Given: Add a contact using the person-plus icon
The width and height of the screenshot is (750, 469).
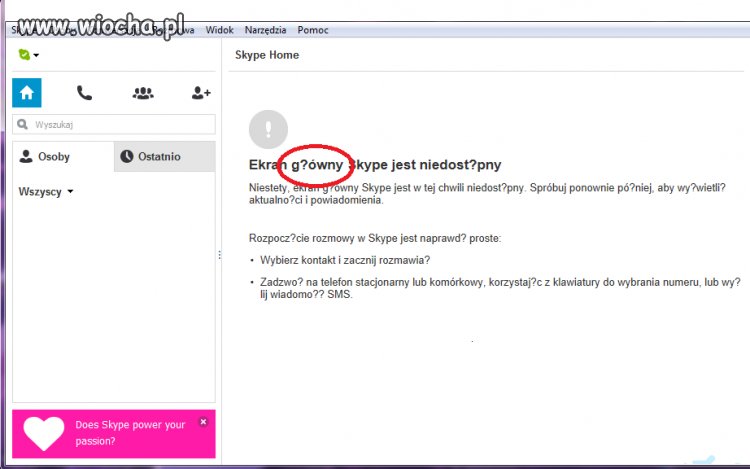Looking at the screenshot, I should point(201,93).
